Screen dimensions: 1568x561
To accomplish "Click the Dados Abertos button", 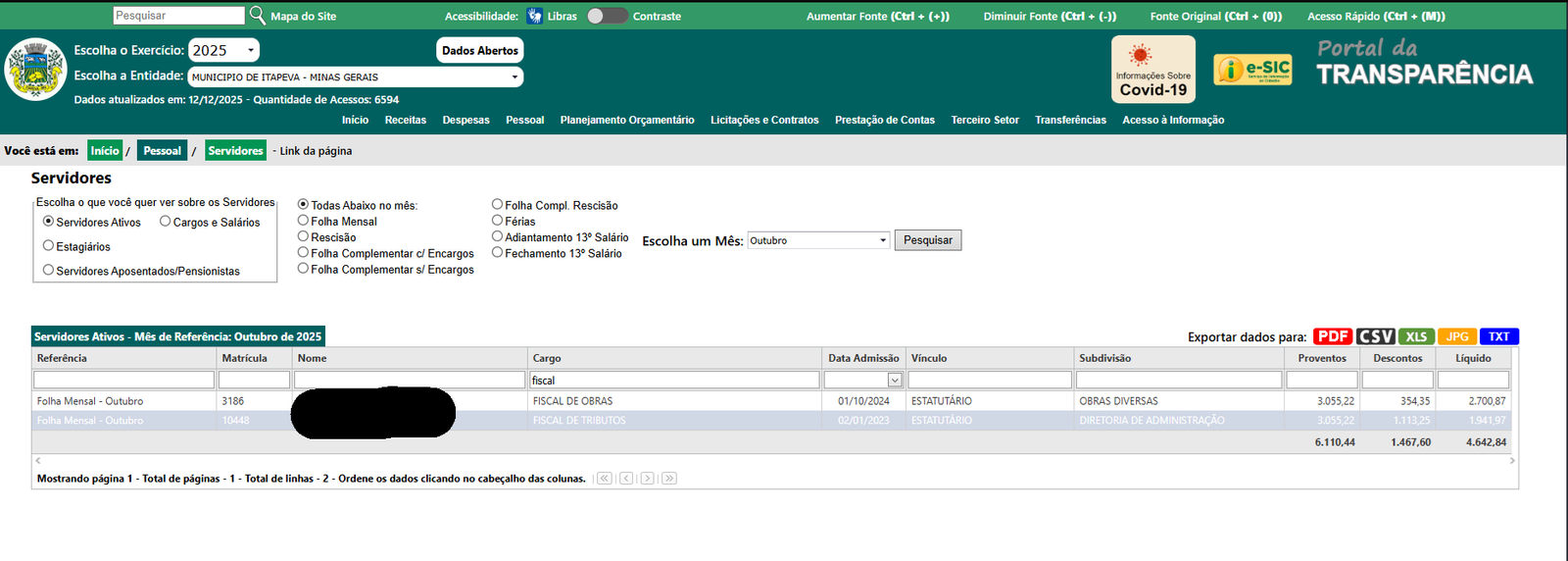I will pos(480,50).
